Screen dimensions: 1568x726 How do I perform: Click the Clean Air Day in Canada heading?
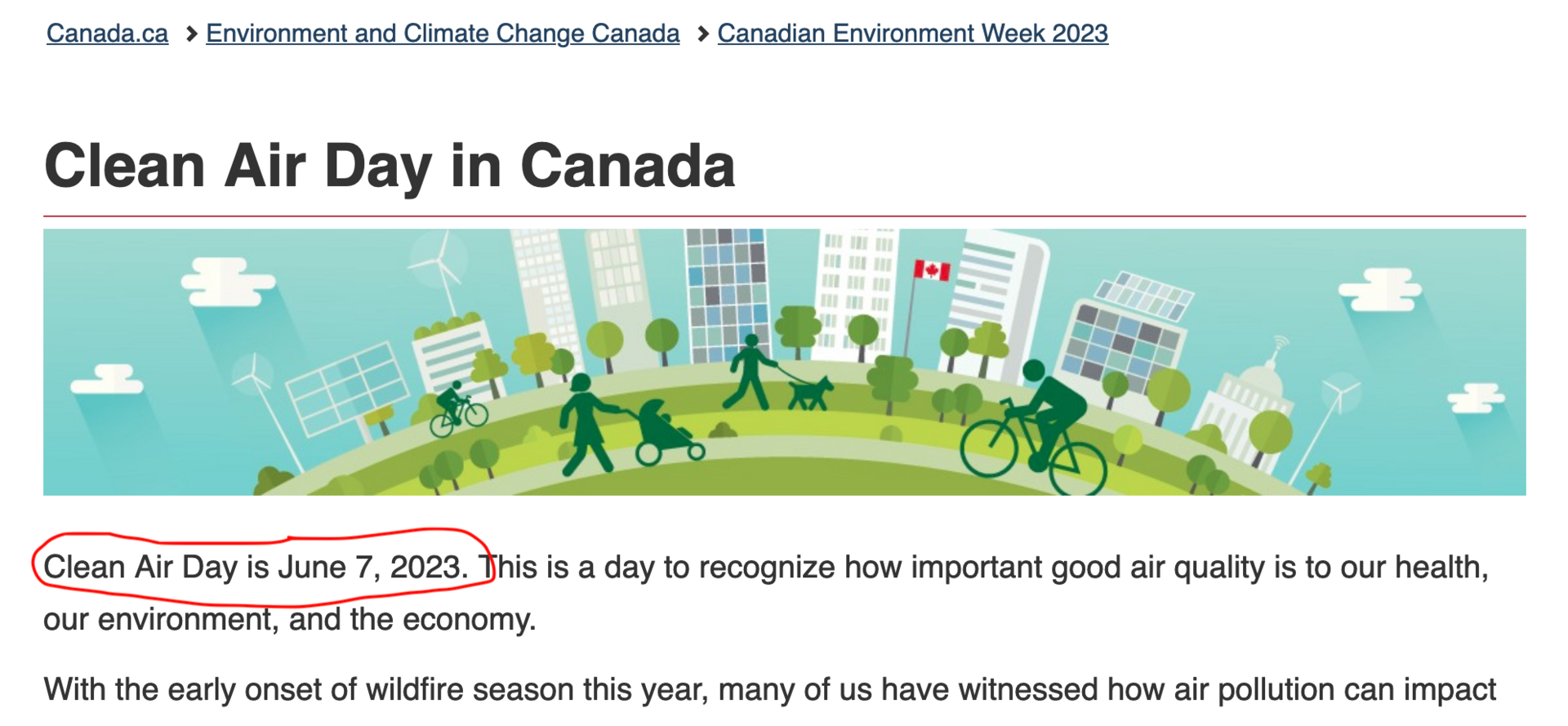click(x=390, y=166)
